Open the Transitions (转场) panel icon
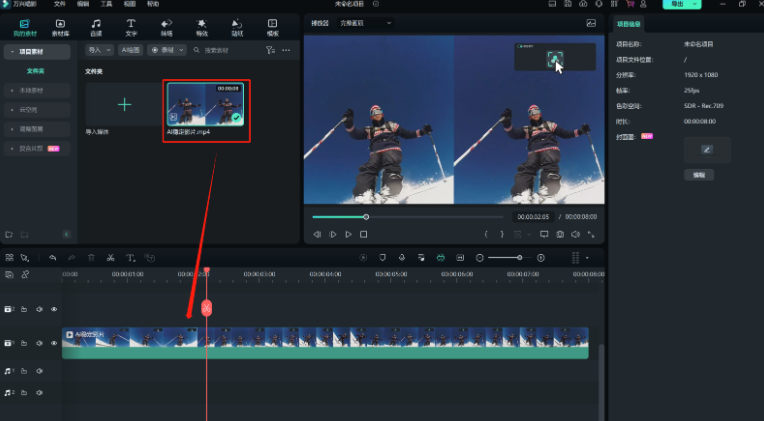764x421 pixels. click(x=166, y=25)
